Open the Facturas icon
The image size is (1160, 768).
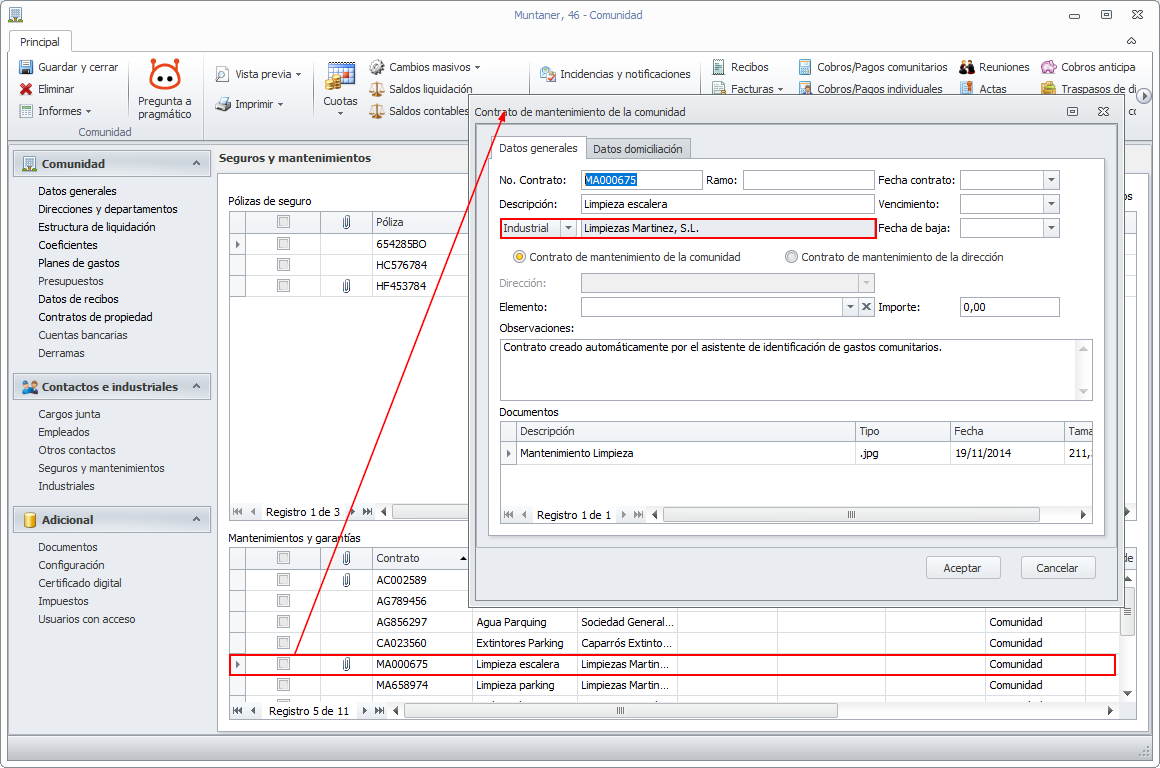(x=718, y=89)
